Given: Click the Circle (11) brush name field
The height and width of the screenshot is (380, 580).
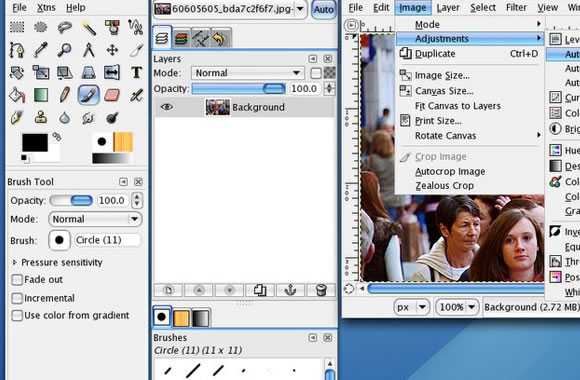Looking at the screenshot, I should point(108,240).
